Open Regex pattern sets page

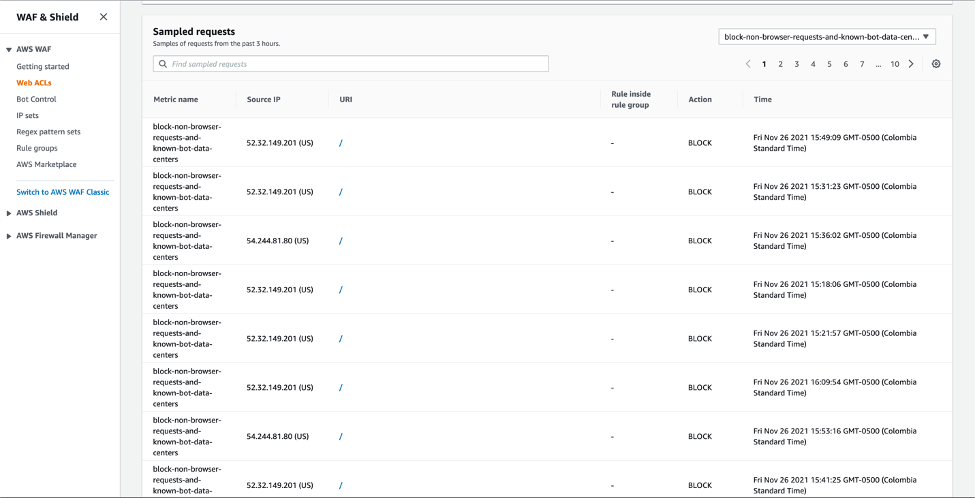coord(48,132)
